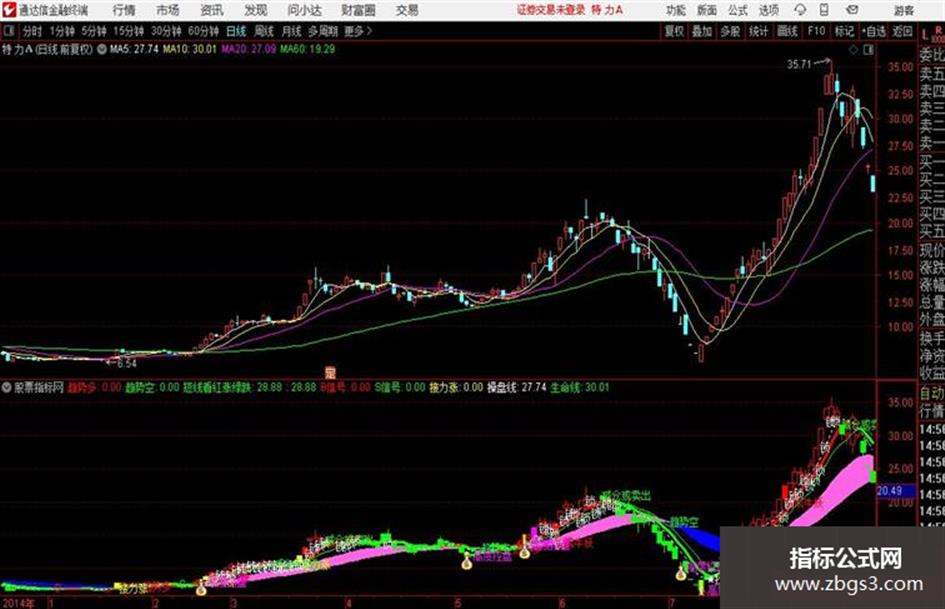Click the 叠加 overlay button
The height and width of the screenshot is (609, 945).
pyautogui.click(x=702, y=31)
